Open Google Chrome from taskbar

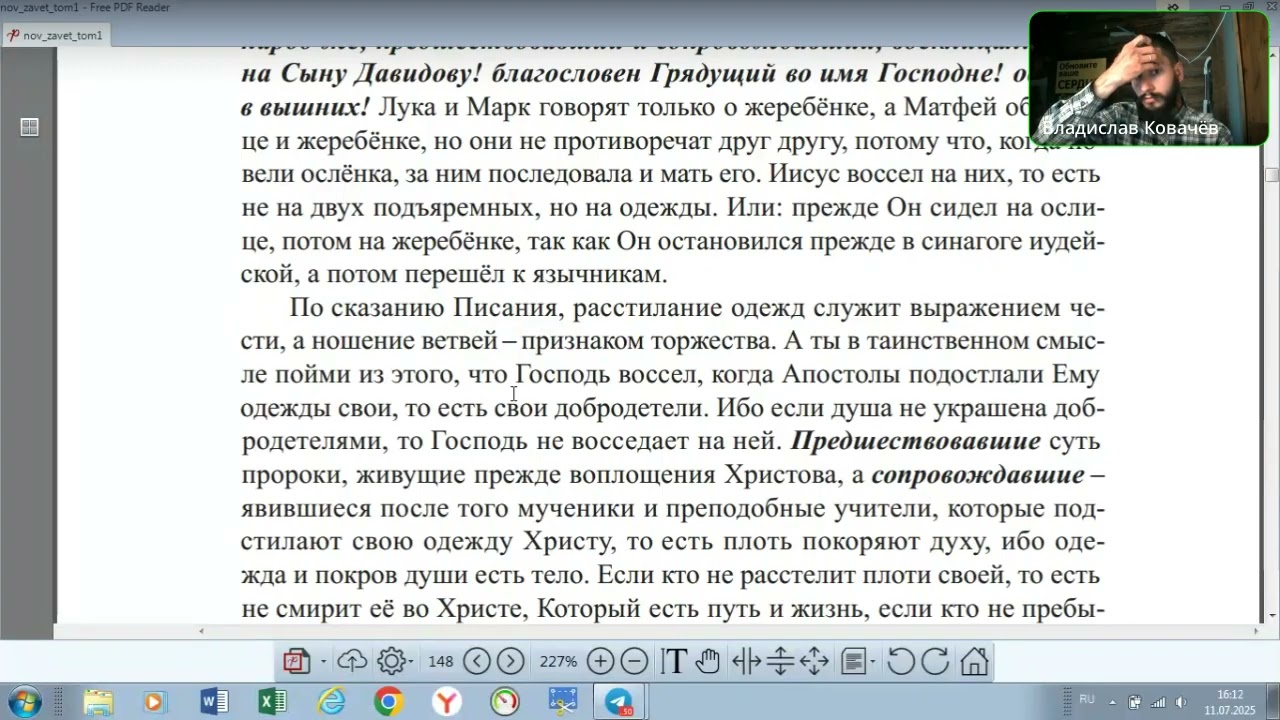point(389,702)
